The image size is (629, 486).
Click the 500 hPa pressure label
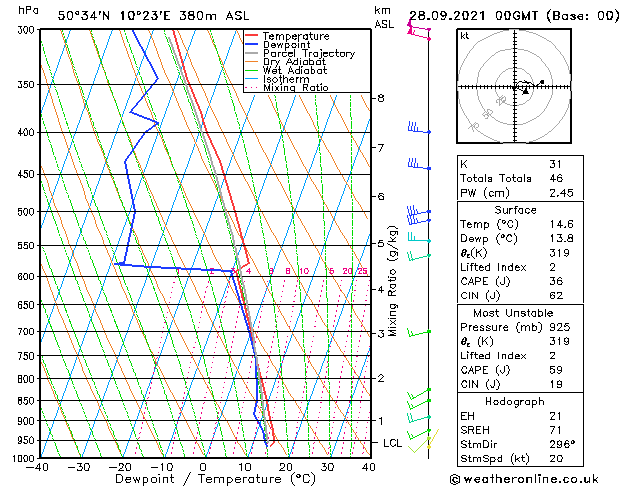[x=28, y=212]
